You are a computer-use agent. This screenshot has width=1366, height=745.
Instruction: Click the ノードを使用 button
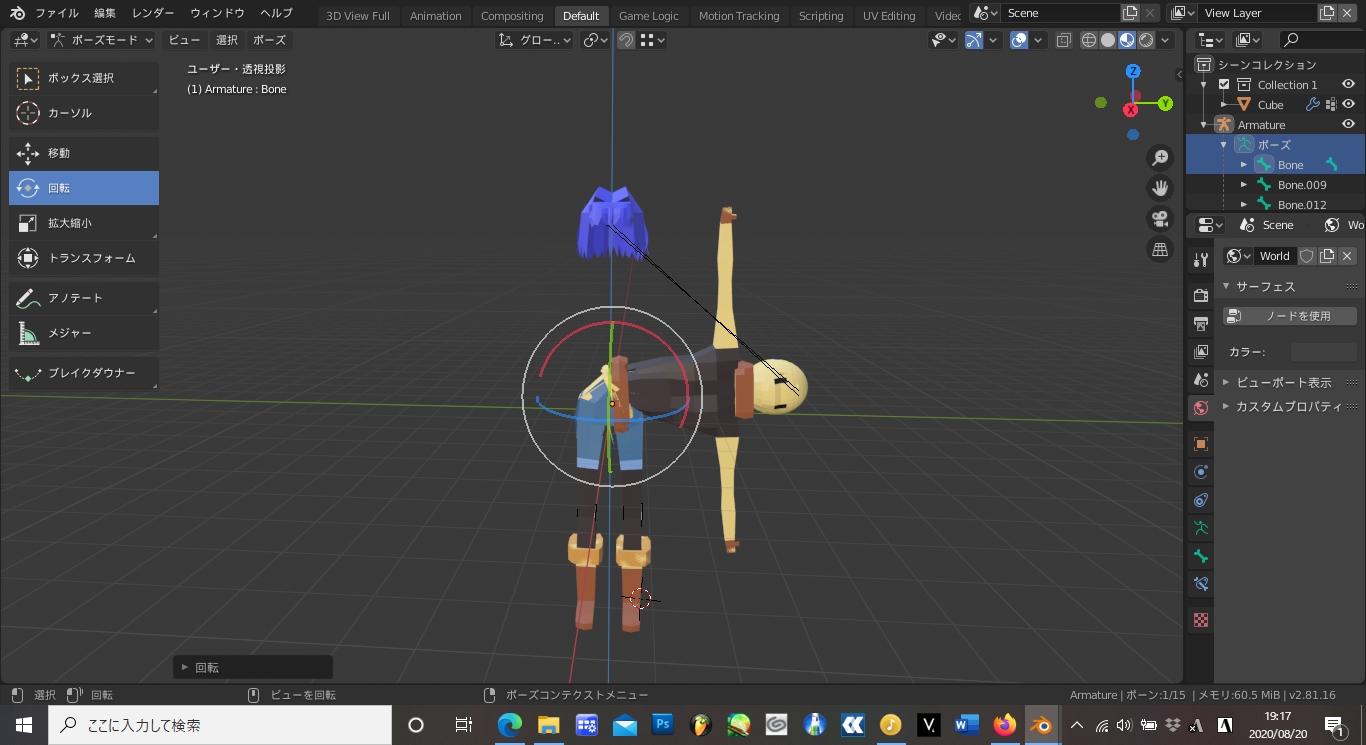tap(1290, 316)
